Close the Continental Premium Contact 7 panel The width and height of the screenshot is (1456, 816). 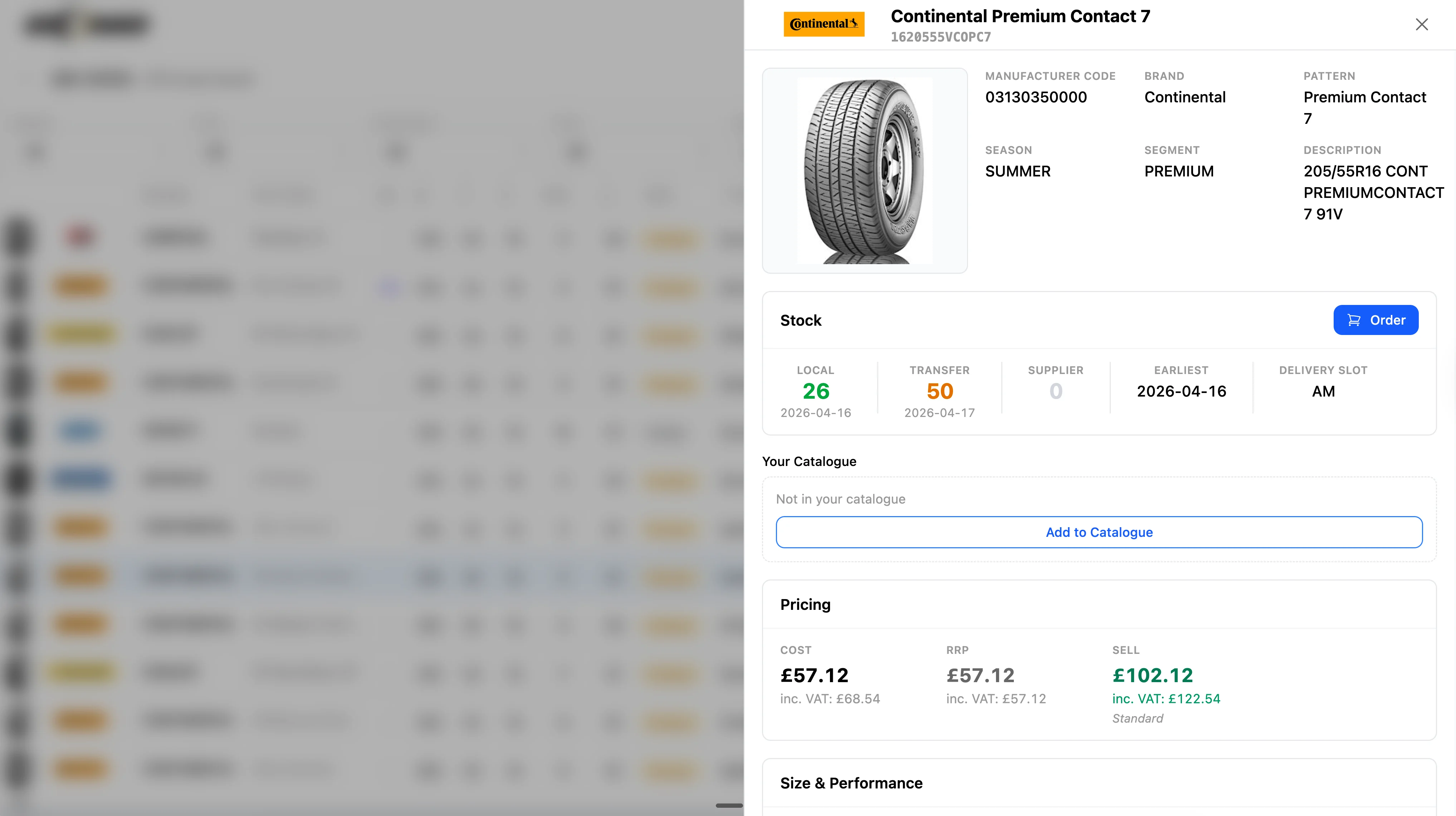(1422, 24)
